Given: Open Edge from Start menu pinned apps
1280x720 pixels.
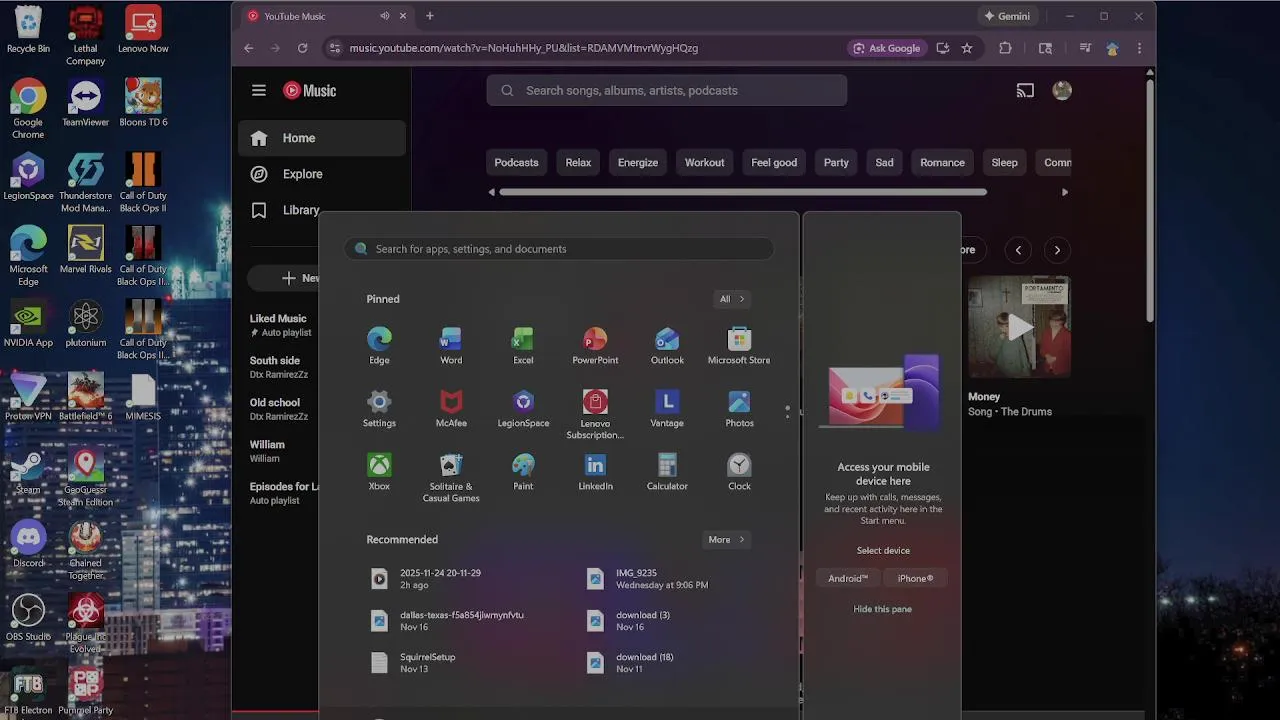Looking at the screenshot, I should tap(379, 346).
